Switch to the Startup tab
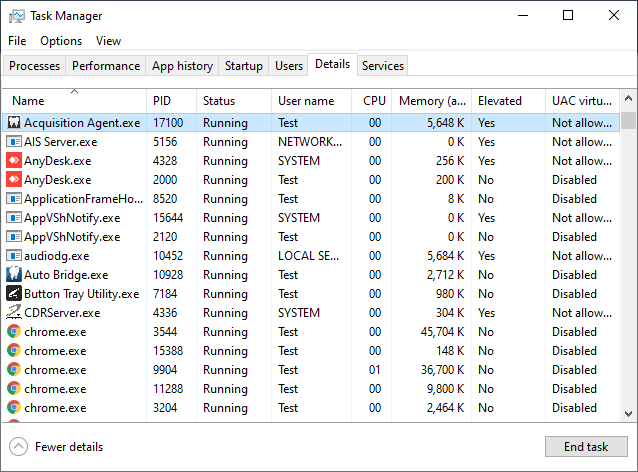 pyautogui.click(x=244, y=66)
